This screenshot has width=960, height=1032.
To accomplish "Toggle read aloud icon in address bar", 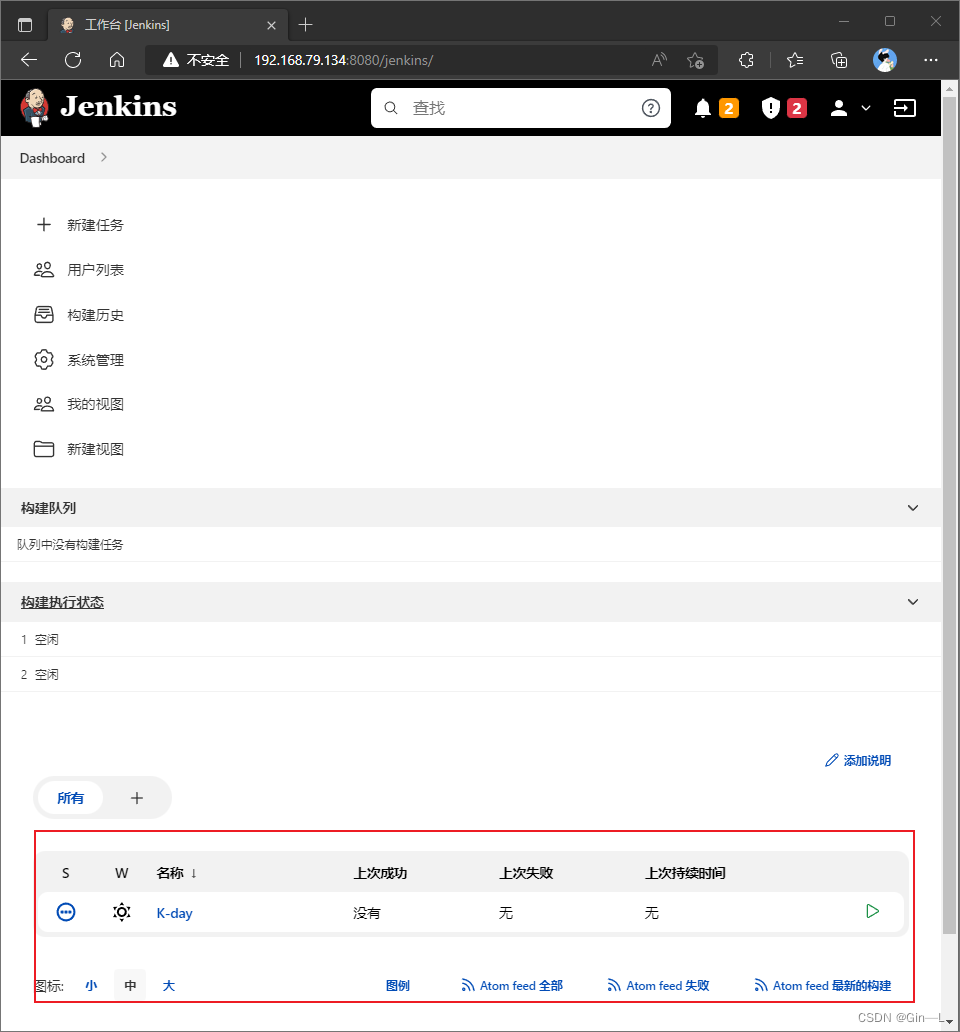I will click(x=659, y=60).
